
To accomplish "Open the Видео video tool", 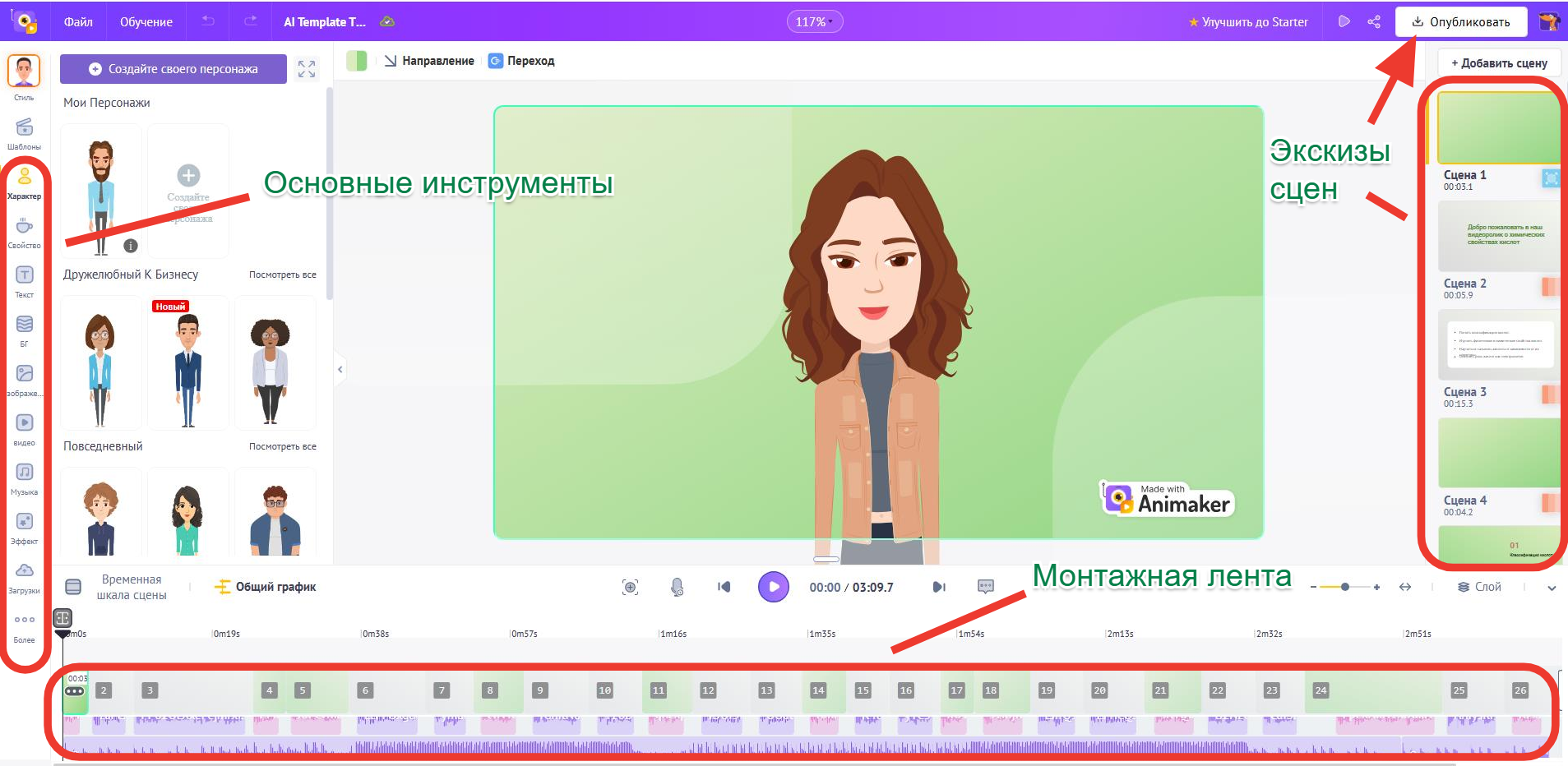I will [24, 429].
